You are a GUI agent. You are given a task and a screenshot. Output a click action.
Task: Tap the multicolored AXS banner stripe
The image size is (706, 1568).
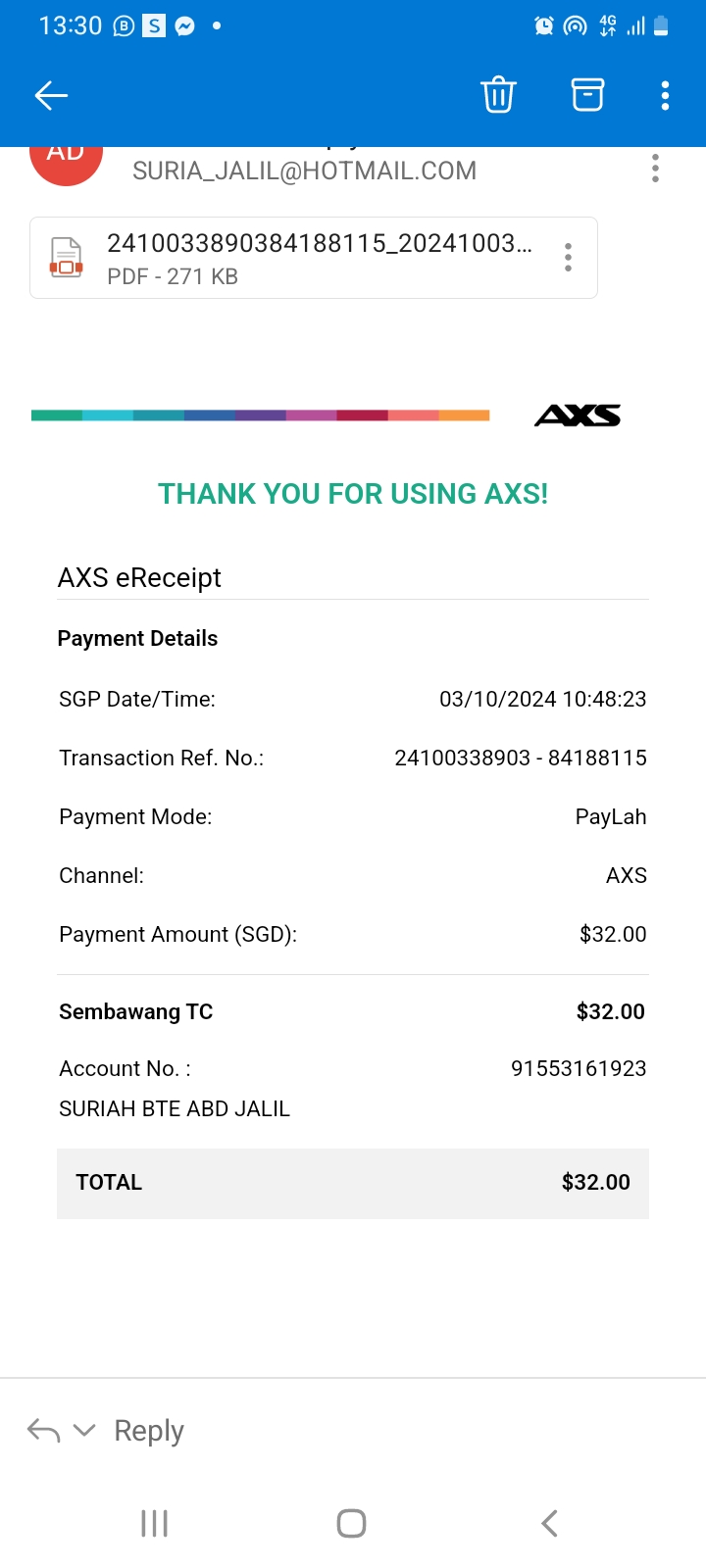pos(261,416)
